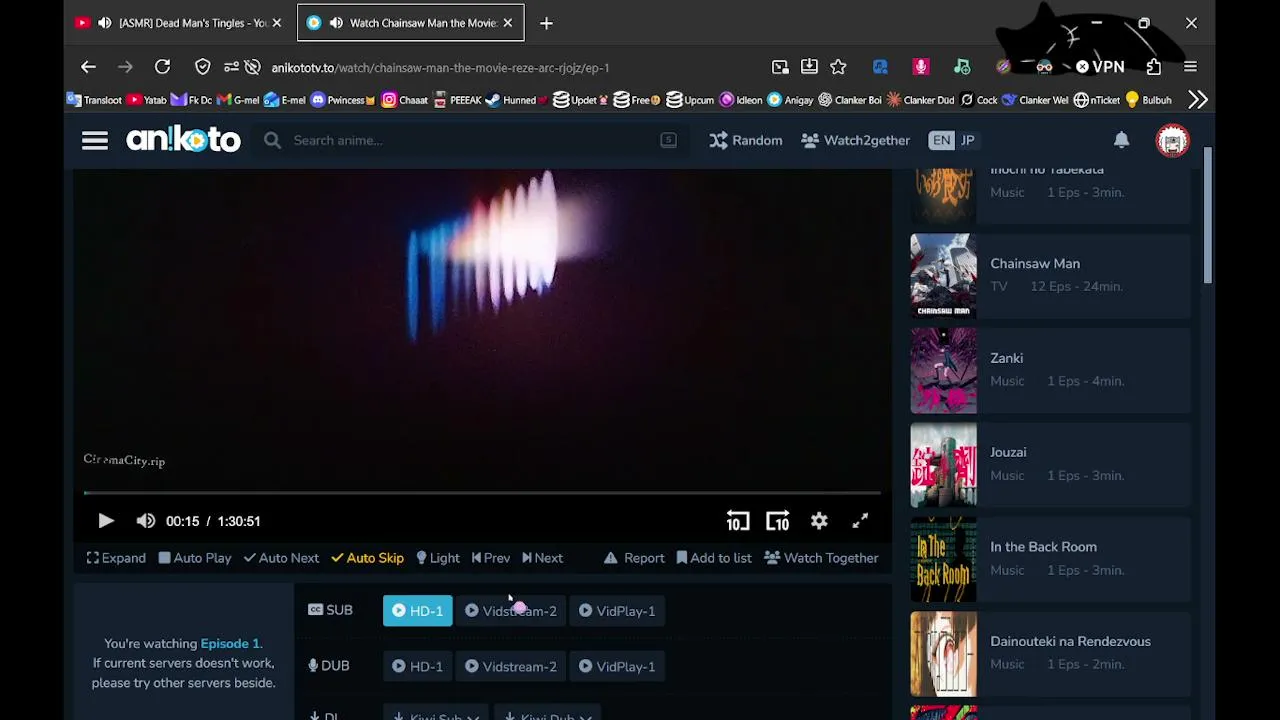Screen dimensions: 1280x720
Task: Open a new browser tab
Action: coord(546,23)
